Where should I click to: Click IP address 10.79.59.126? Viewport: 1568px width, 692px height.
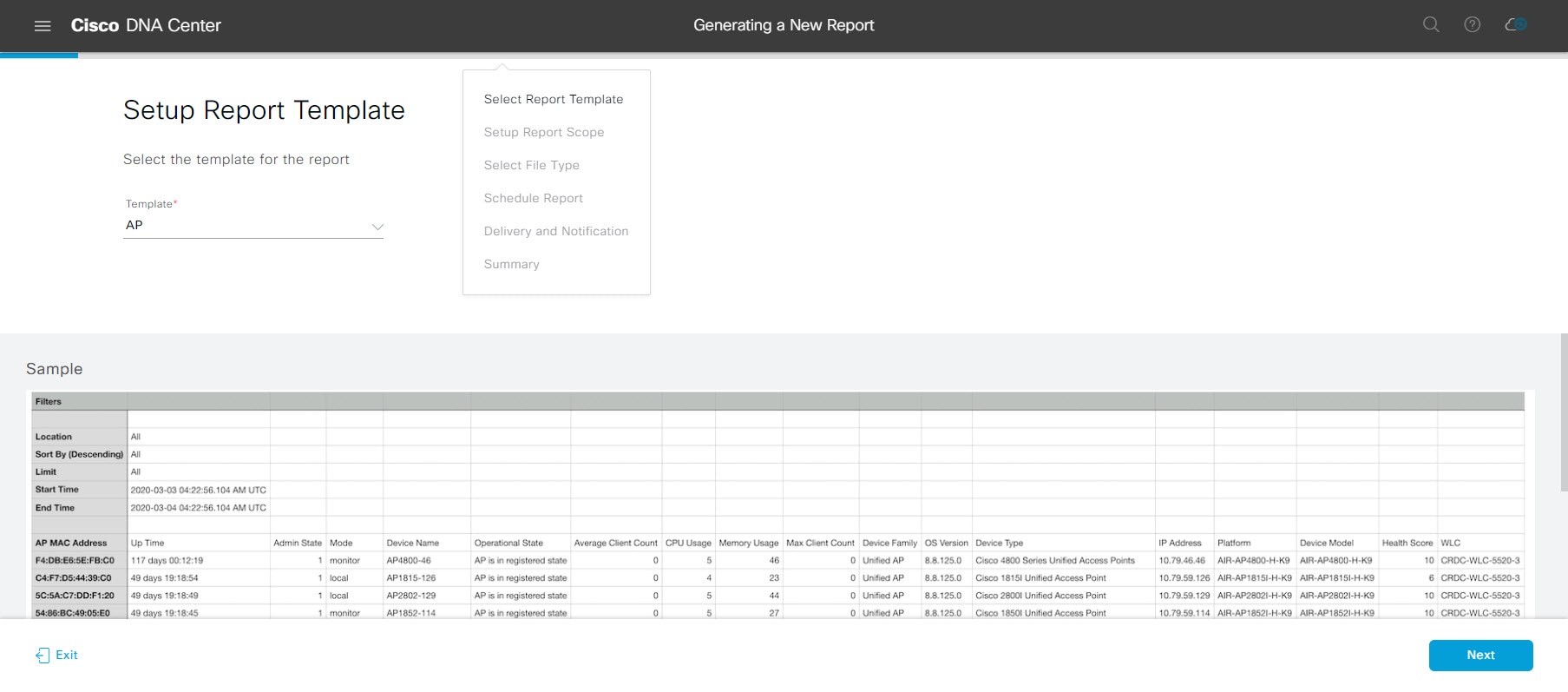[x=1184, y=577]
